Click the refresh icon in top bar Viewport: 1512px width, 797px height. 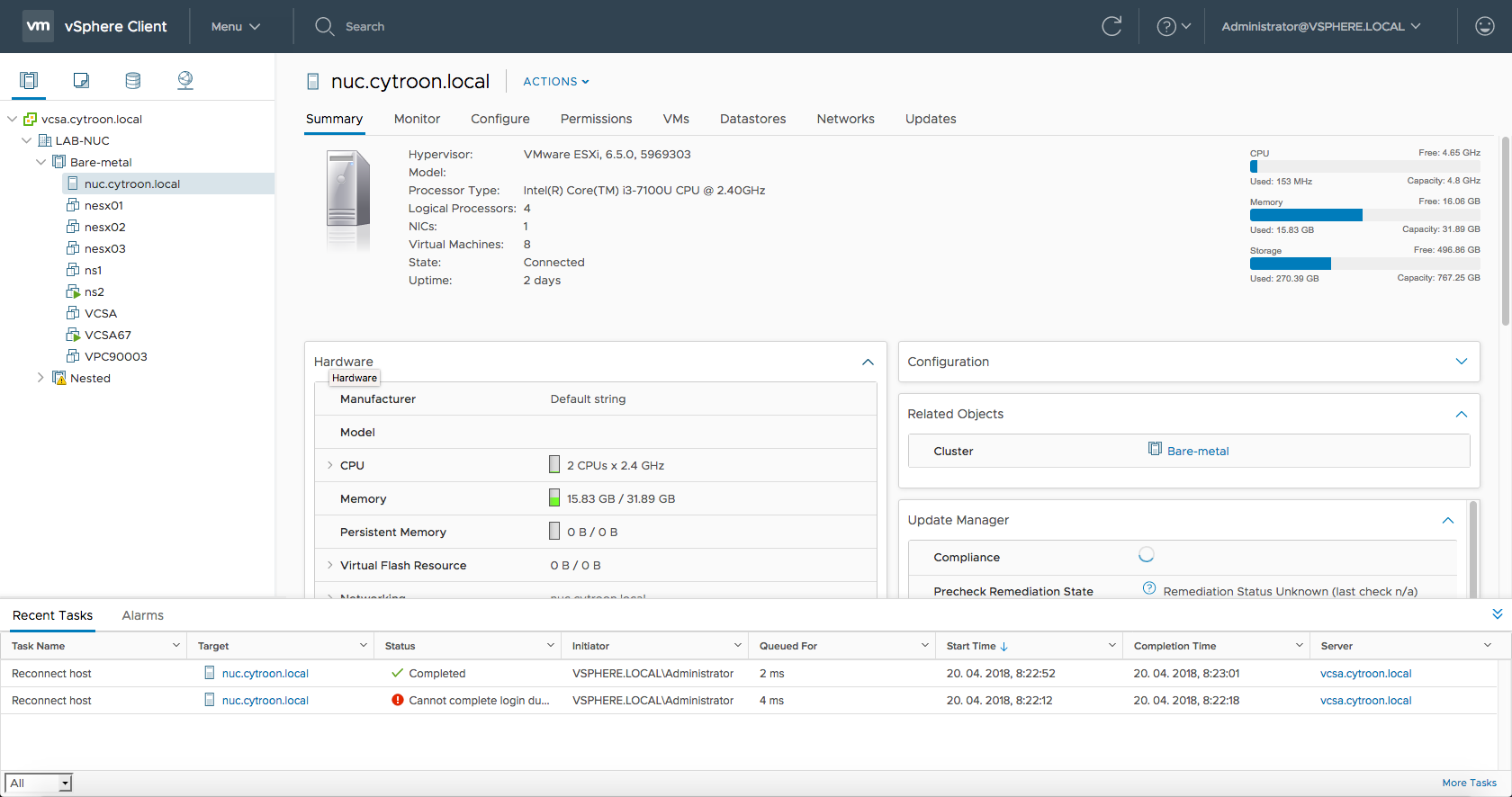(x=1111, y=26)
